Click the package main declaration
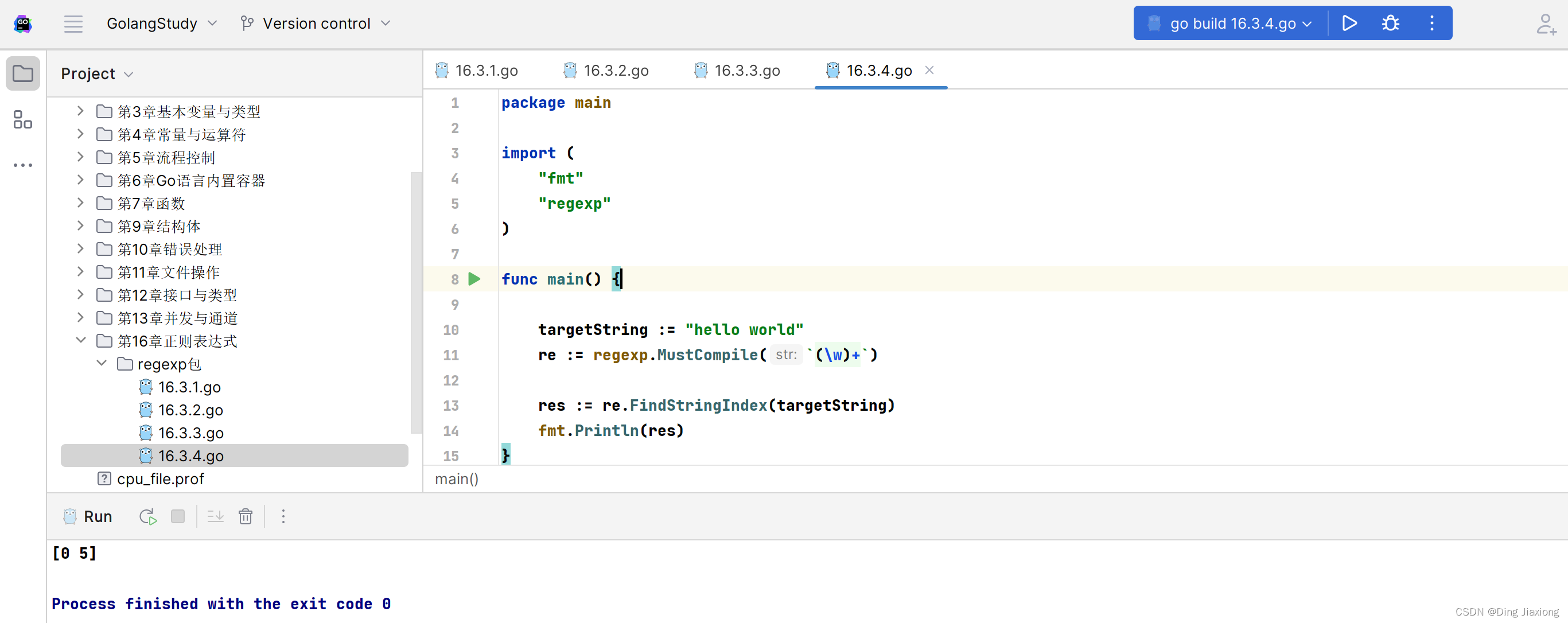 [x=556, y=103]
